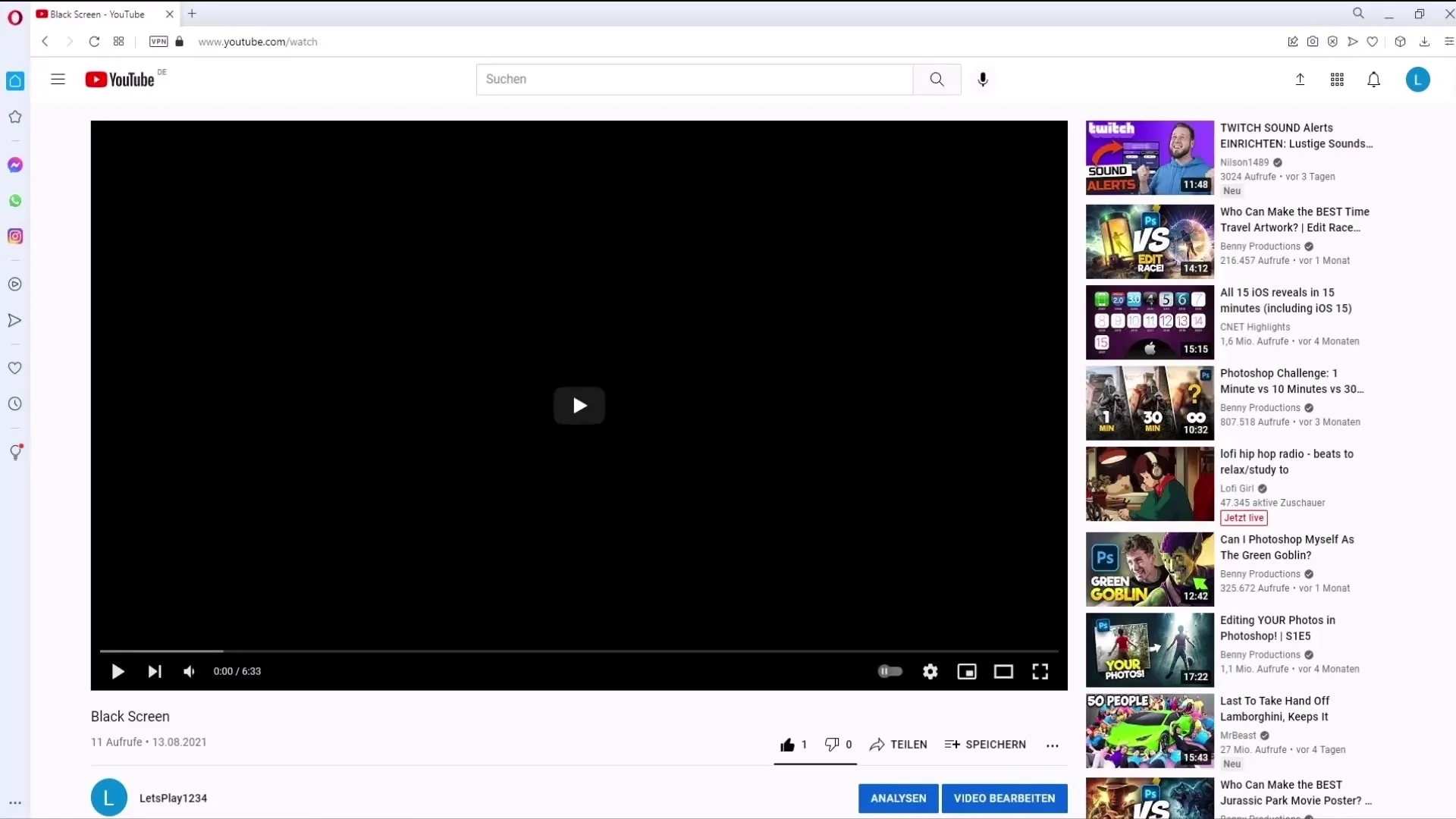Click the fullscreen toggle icon
Screen dimensions: 1456x819
(x=1040, y=671)
